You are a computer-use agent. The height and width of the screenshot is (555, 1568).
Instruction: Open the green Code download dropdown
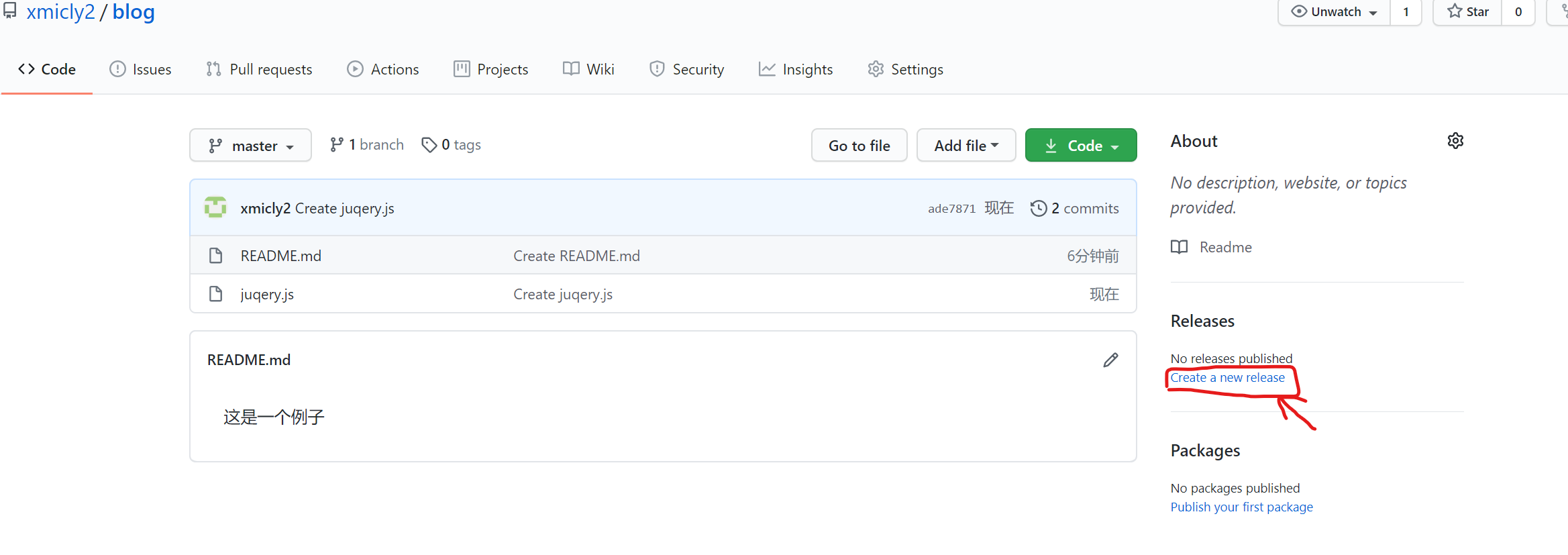(1081, 145)
